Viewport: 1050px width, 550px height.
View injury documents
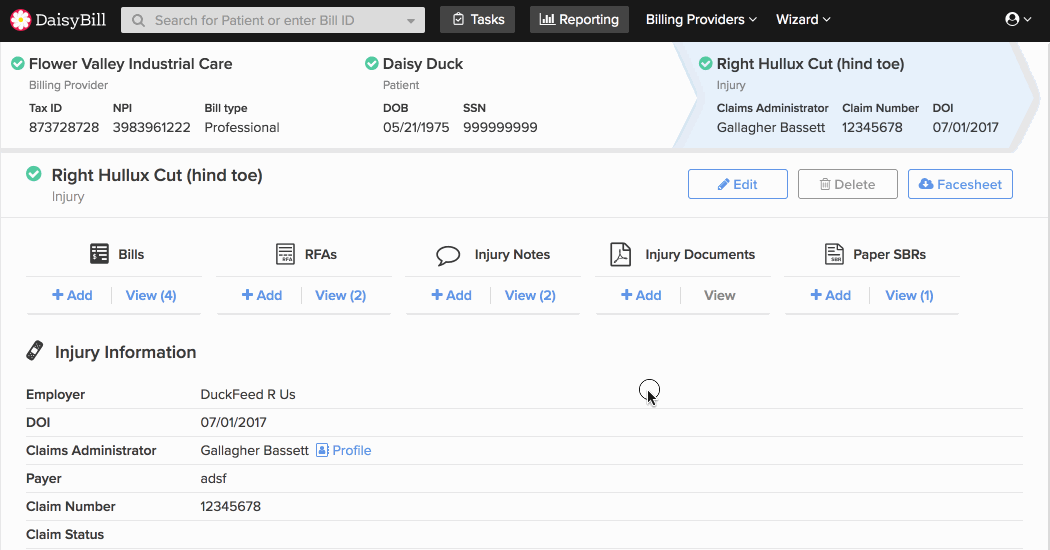(719, 295)
